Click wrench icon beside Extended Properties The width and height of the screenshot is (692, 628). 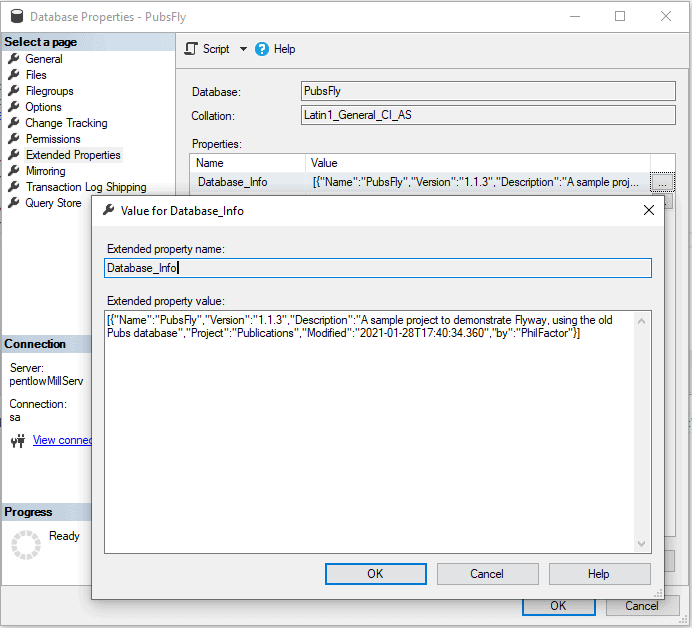(14, 154)
